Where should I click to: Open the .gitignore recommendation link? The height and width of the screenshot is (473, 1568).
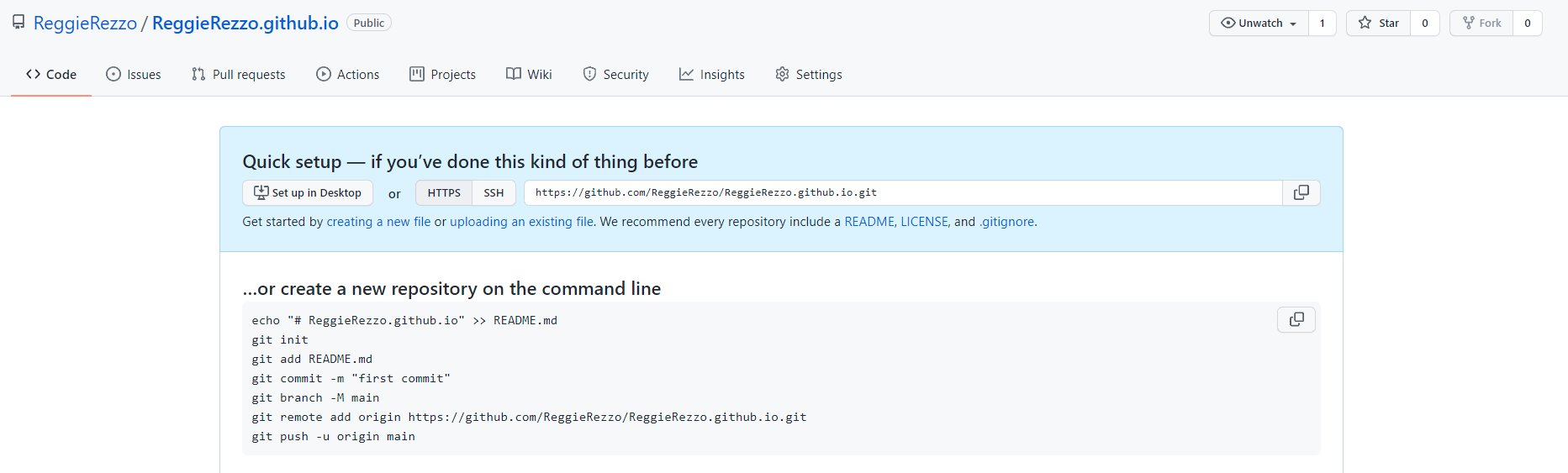tap(1007, 222)
